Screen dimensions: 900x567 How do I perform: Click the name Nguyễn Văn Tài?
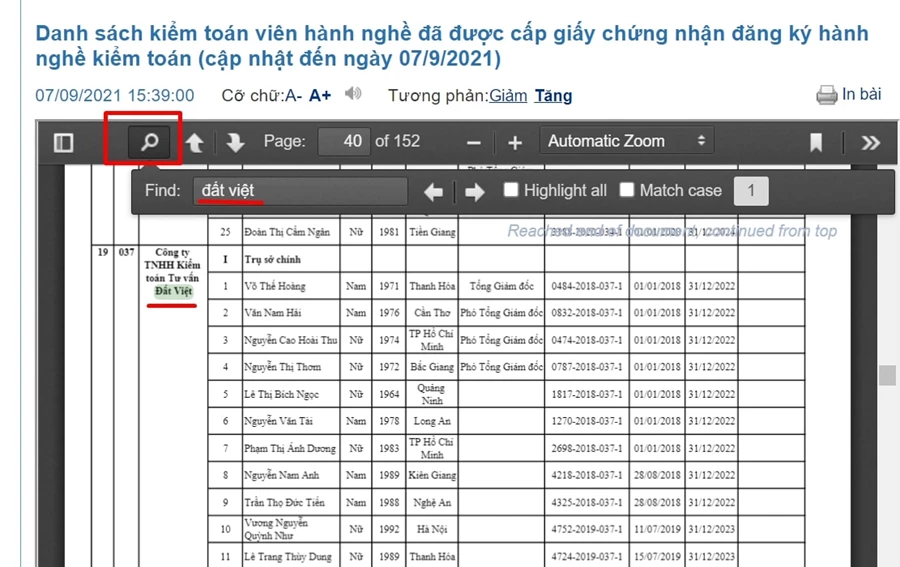click(x=278, y=421)
